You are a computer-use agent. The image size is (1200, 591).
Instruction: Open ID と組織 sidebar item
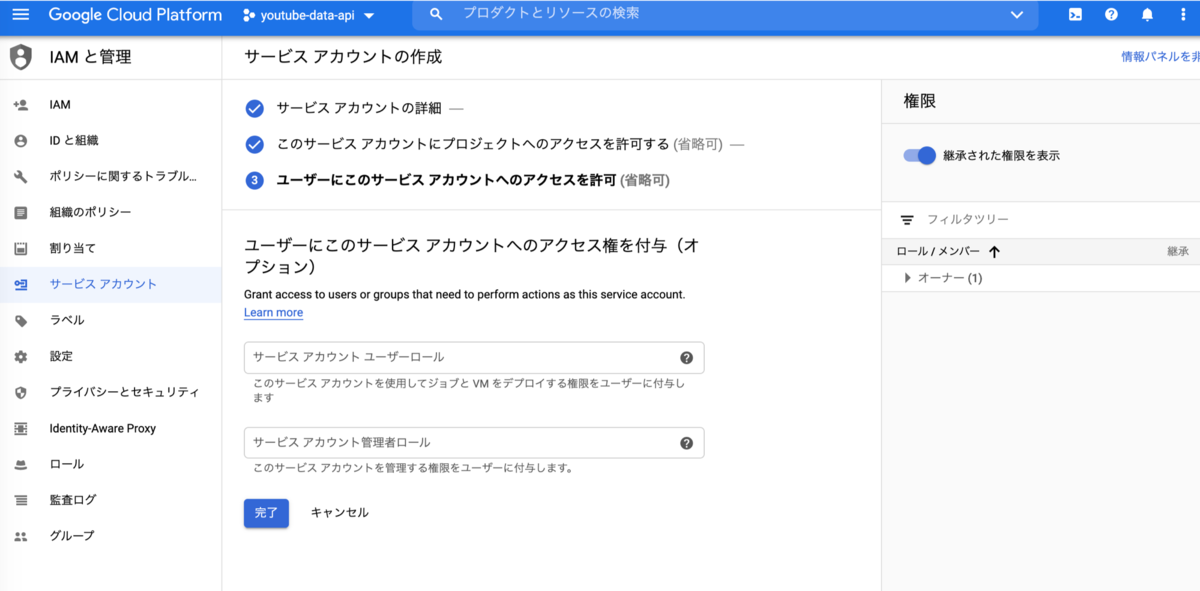(110, 140)
